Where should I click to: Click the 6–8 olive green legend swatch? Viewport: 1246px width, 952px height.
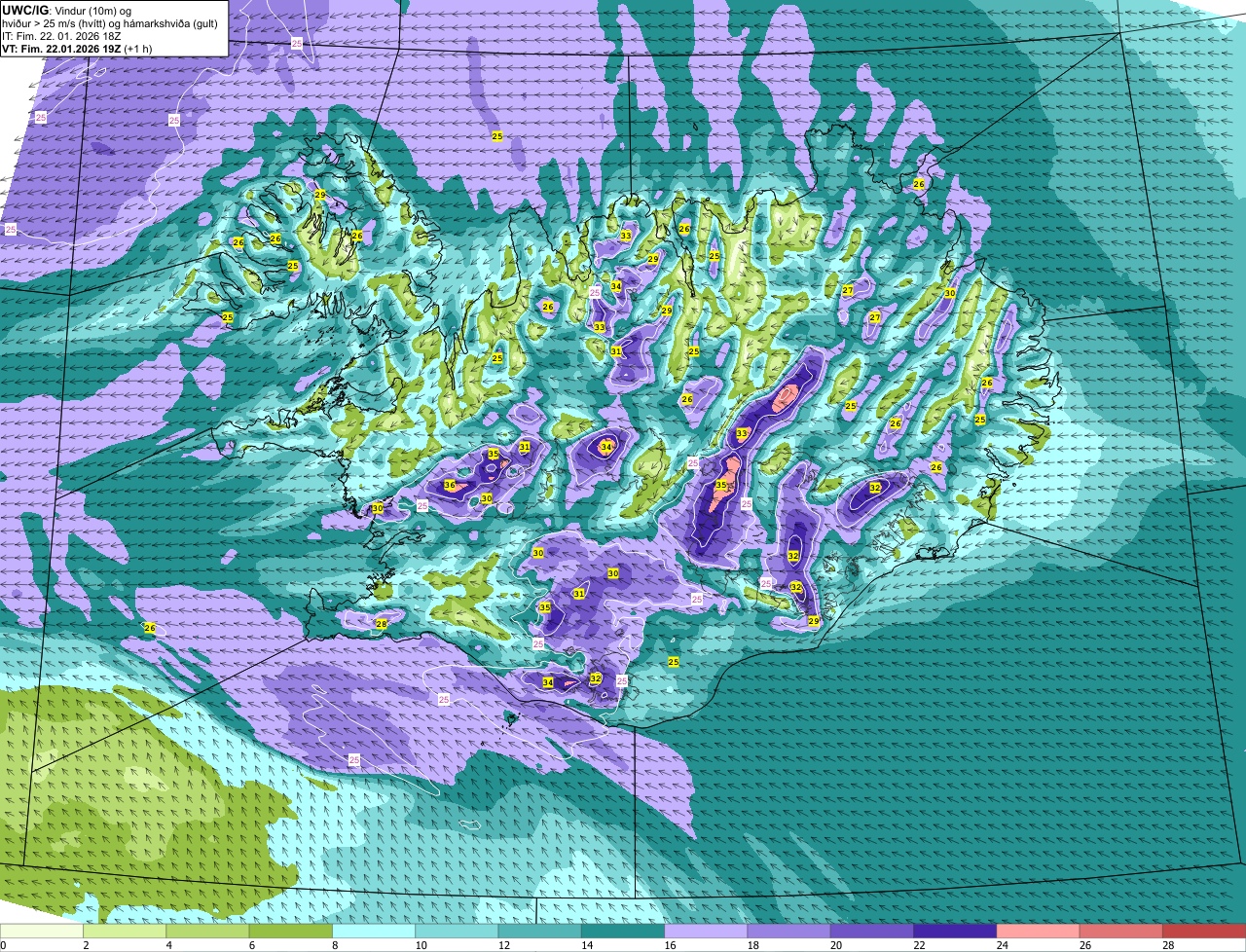click(x=291, y=931)
